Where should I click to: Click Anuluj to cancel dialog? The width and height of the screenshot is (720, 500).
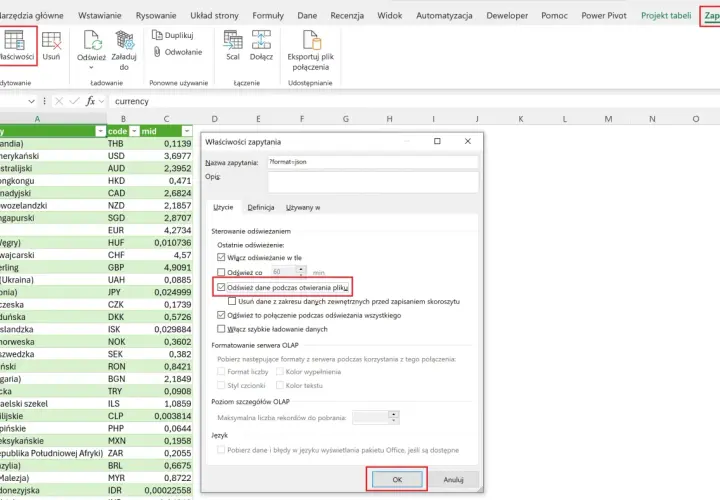click(x=454, y=479)
